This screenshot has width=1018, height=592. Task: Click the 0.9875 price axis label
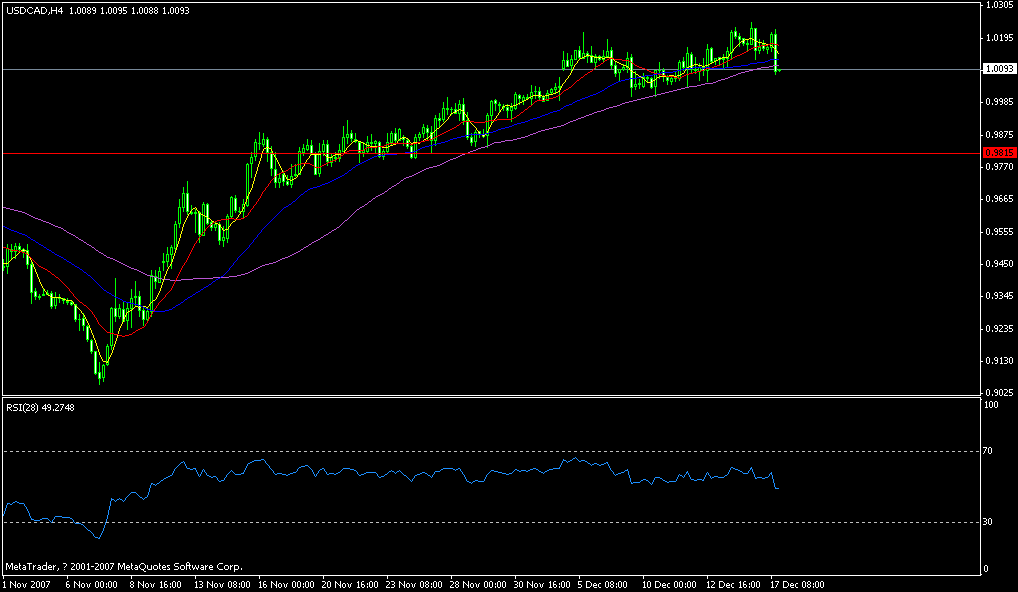1000,134
